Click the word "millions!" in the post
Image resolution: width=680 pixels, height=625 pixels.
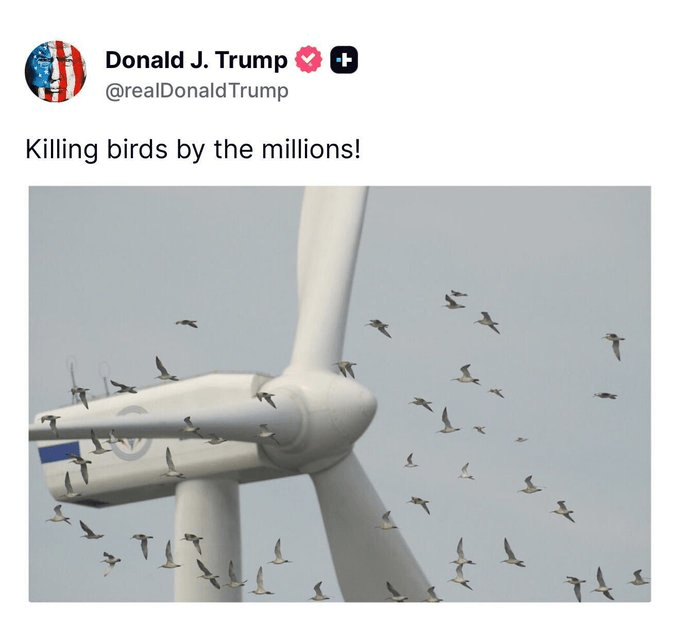tap(311, 149)
